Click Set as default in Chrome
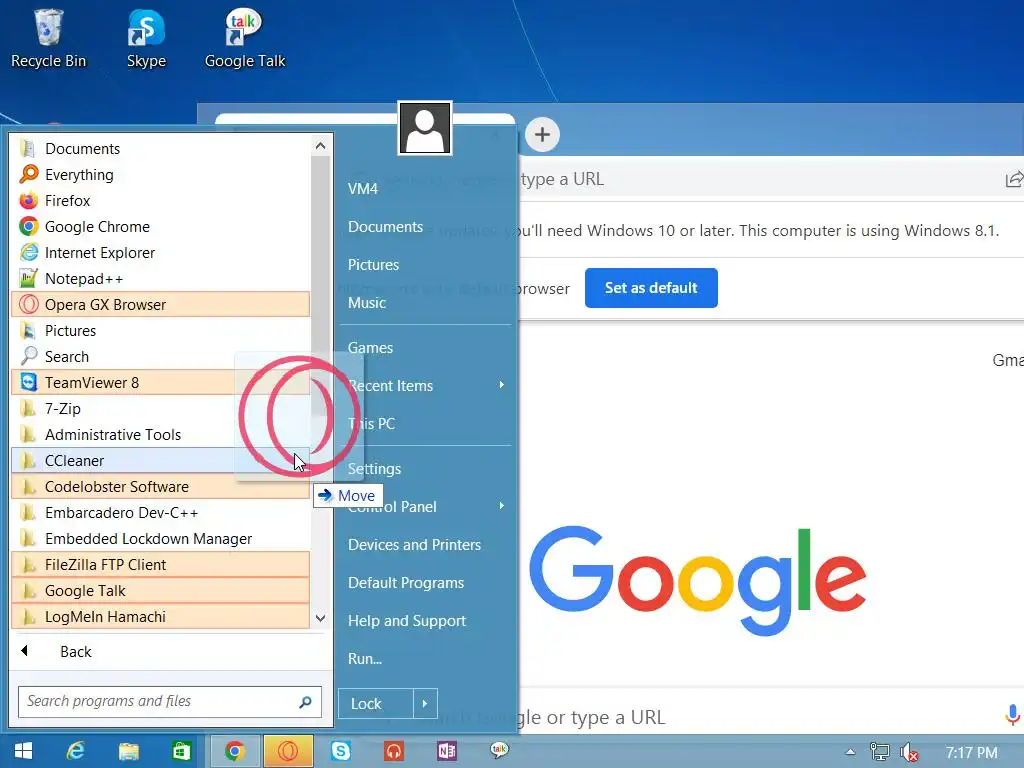The image size is (1024, 768). click(x=651, y=288)
